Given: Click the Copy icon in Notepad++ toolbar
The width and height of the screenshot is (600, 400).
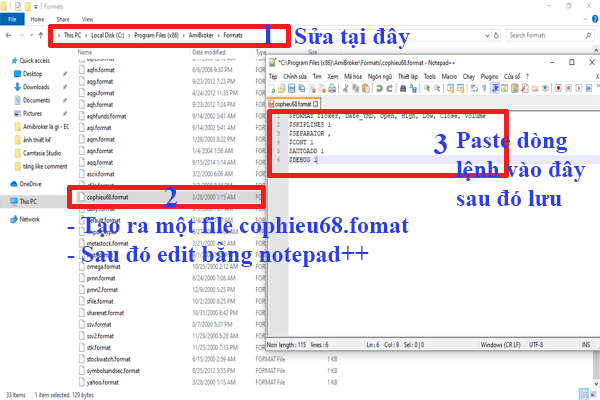Looking at the screenshot, I should 355,88.
